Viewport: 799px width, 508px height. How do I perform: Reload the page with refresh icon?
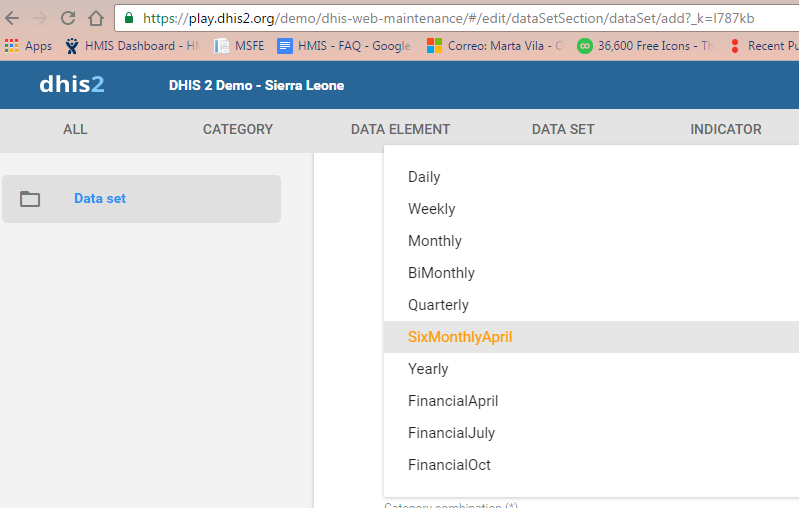68,18
